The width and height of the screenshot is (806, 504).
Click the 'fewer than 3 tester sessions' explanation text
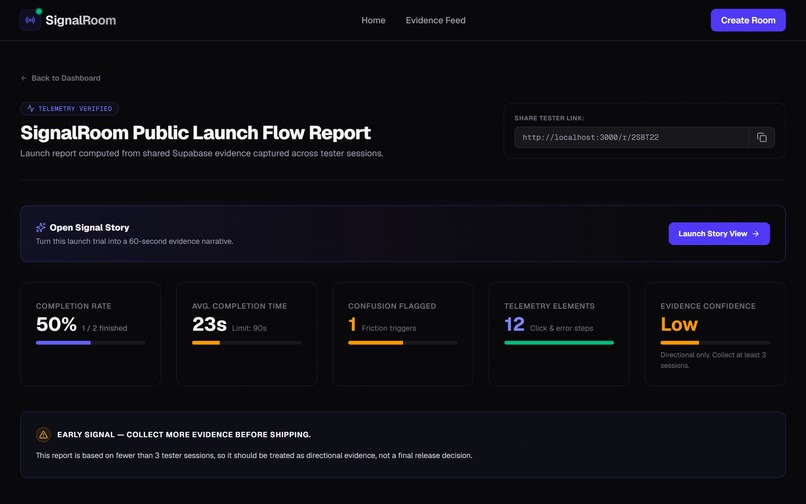coord(254,456)
